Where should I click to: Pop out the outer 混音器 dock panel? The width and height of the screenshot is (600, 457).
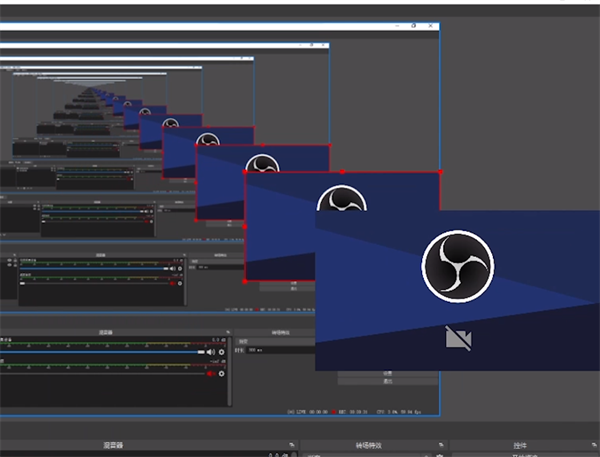point(292,445)
